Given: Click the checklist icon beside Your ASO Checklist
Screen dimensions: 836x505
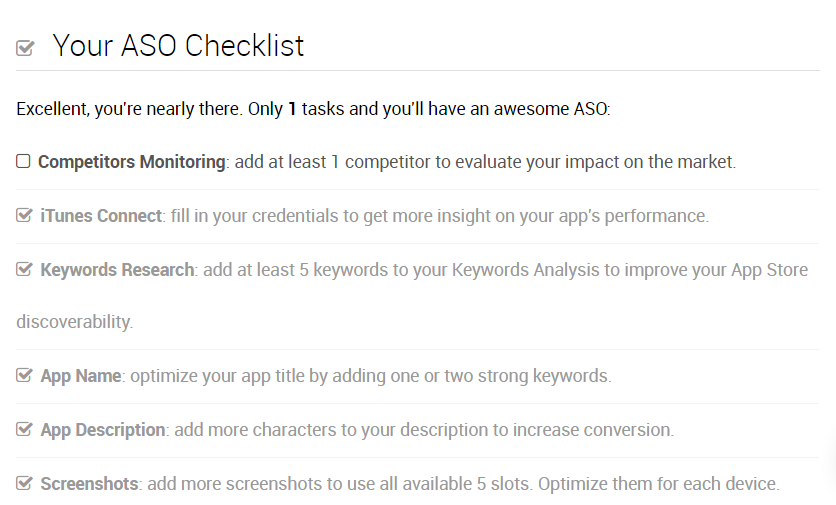Looking at the screenshot, I should (25, 48).
